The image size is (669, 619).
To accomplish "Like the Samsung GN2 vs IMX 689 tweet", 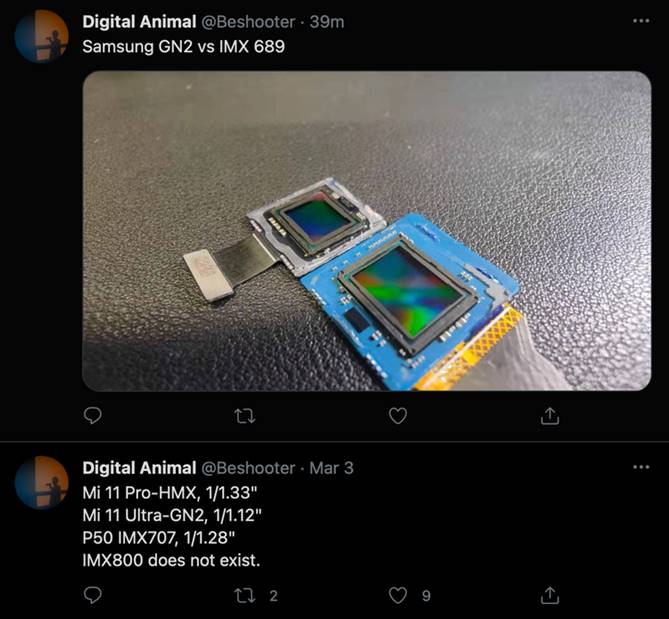I will [x=398, y=415].
